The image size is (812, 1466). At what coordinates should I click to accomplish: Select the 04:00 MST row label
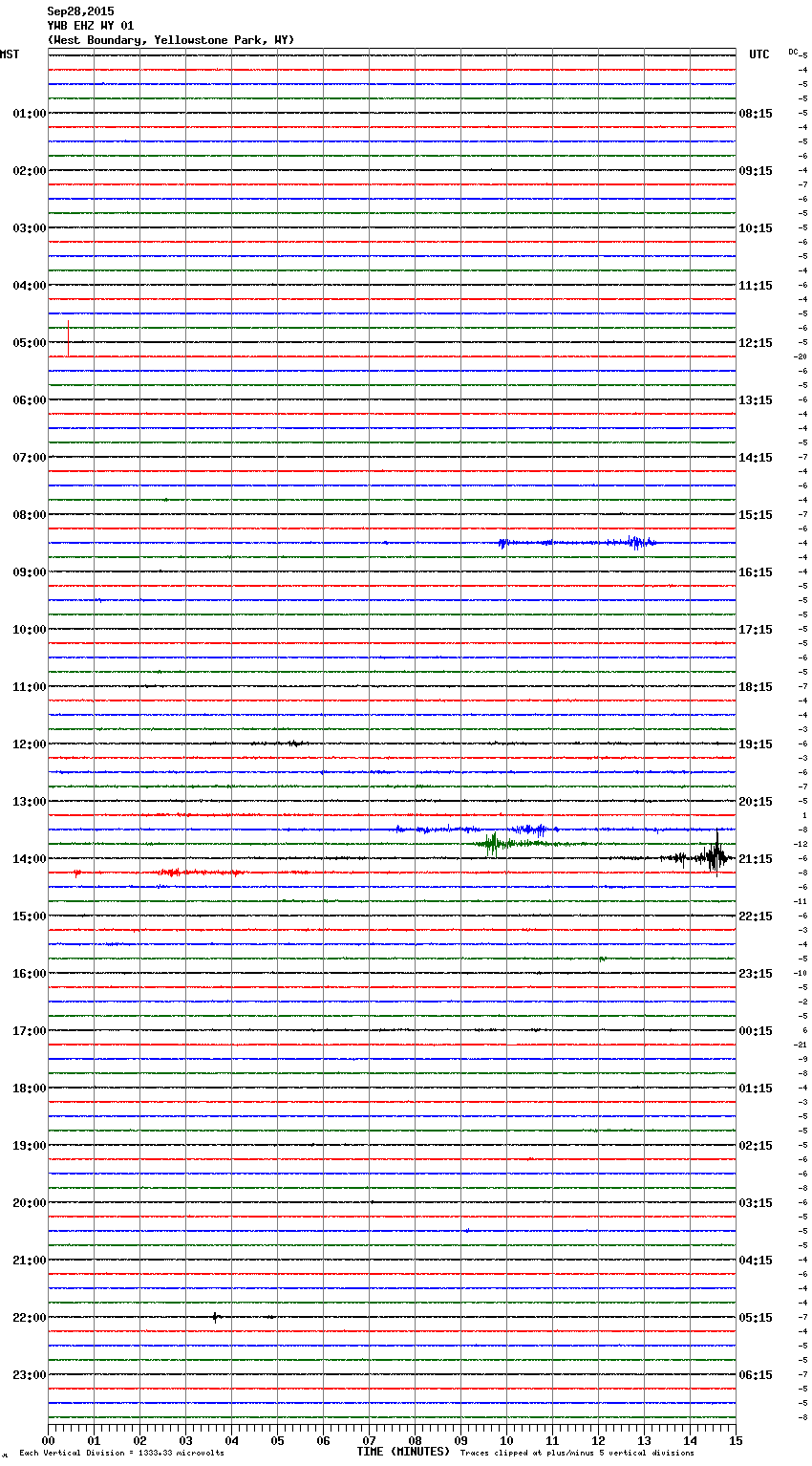[29, 286]
